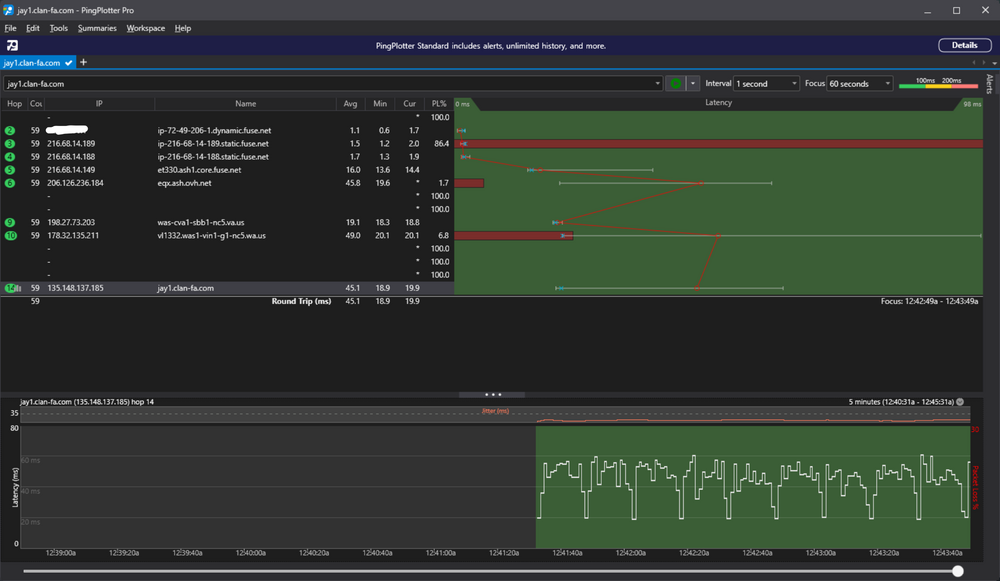Click hop 9 green circle icon

(x=10, y=223)
